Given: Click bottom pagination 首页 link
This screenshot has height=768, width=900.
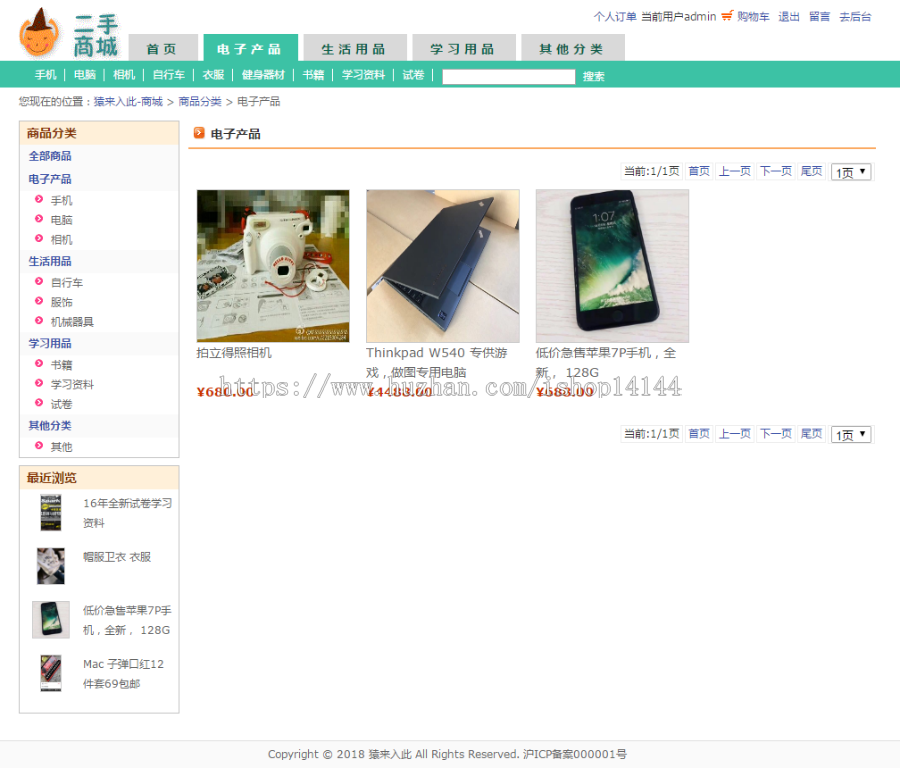Looking at the screenshot, I should (x=699, y=433).
